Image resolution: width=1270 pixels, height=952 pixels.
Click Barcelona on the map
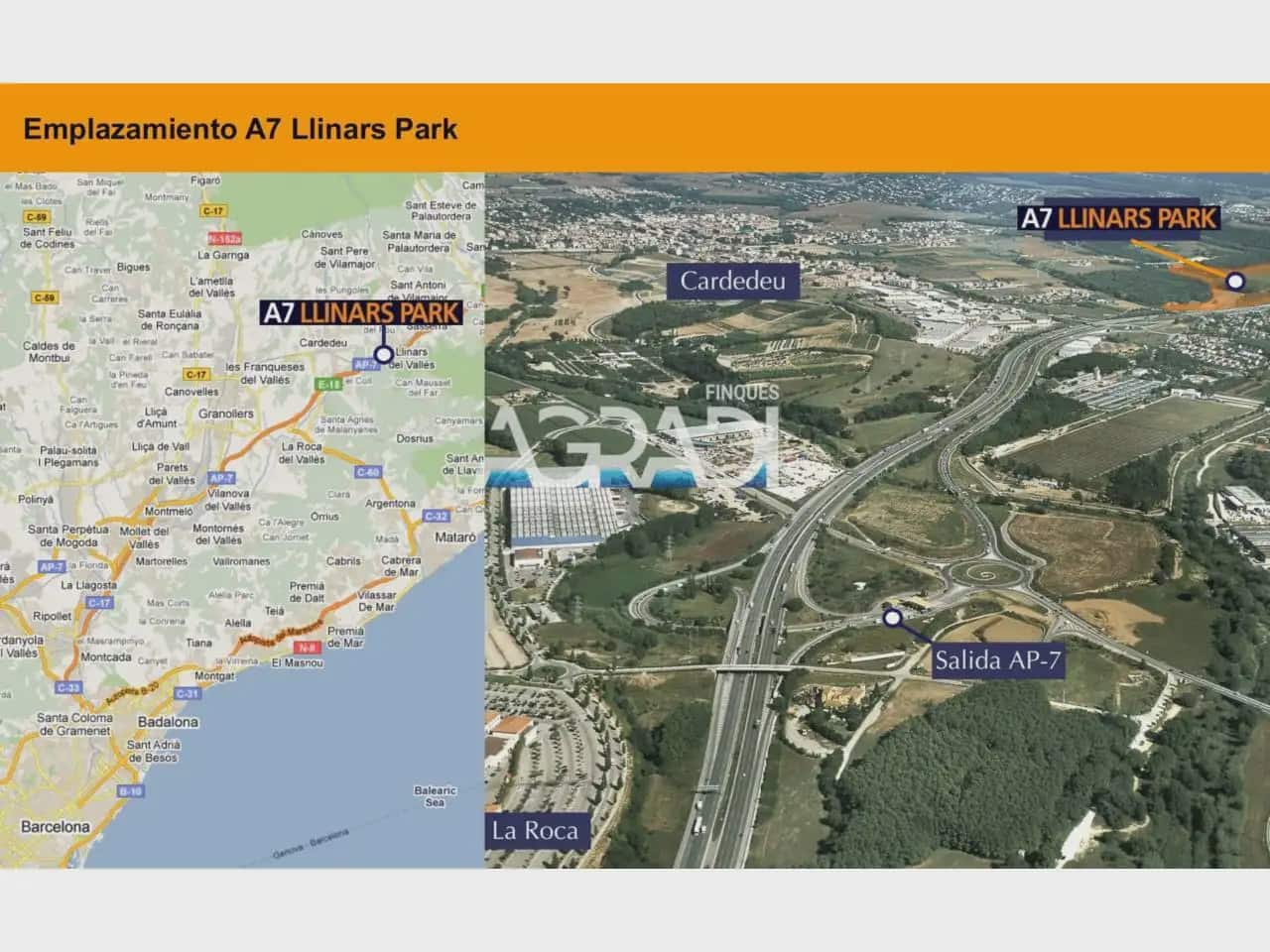pos(56,826)
